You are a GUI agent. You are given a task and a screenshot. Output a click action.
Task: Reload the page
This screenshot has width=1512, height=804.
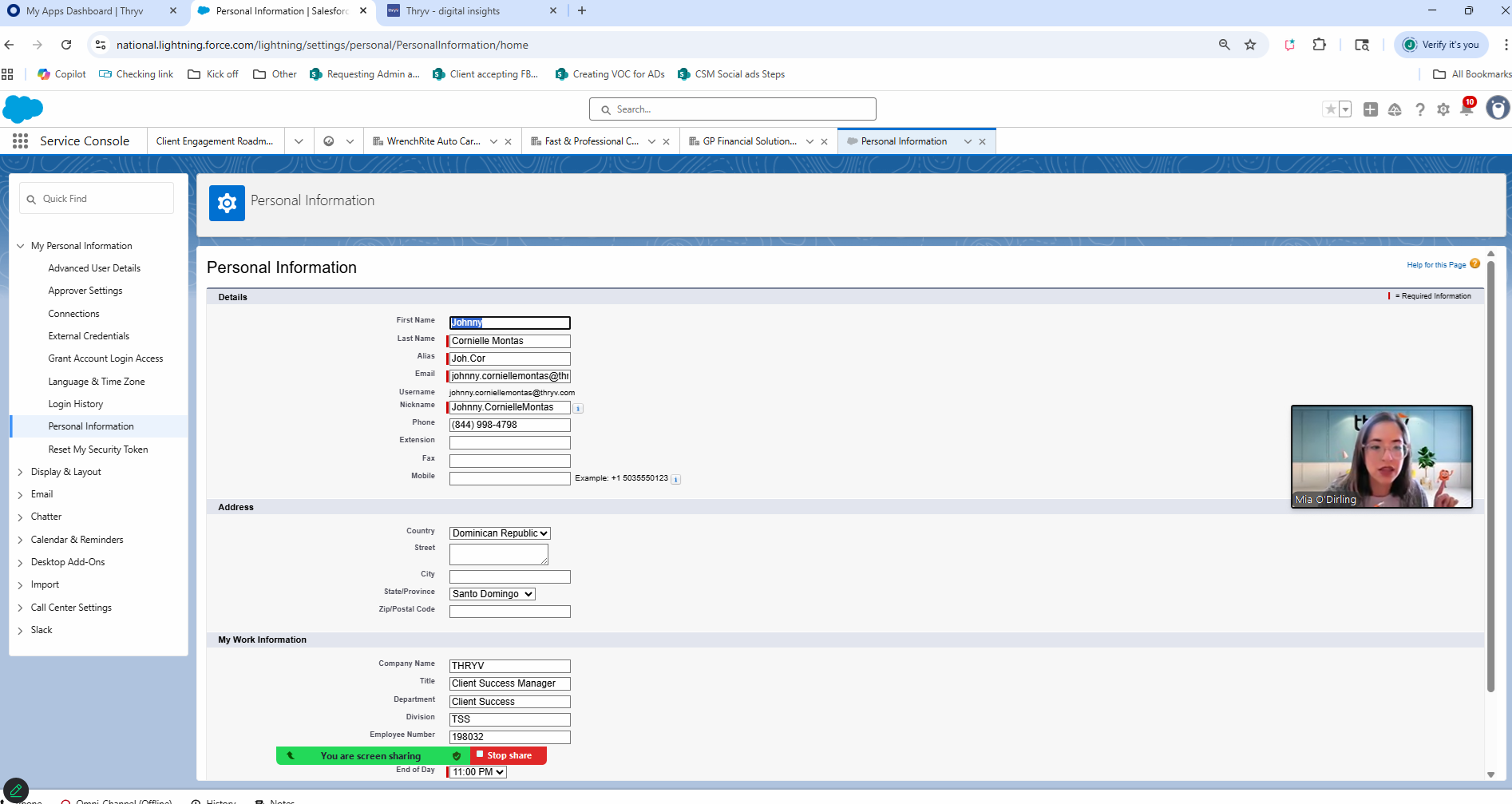(66, 45)
